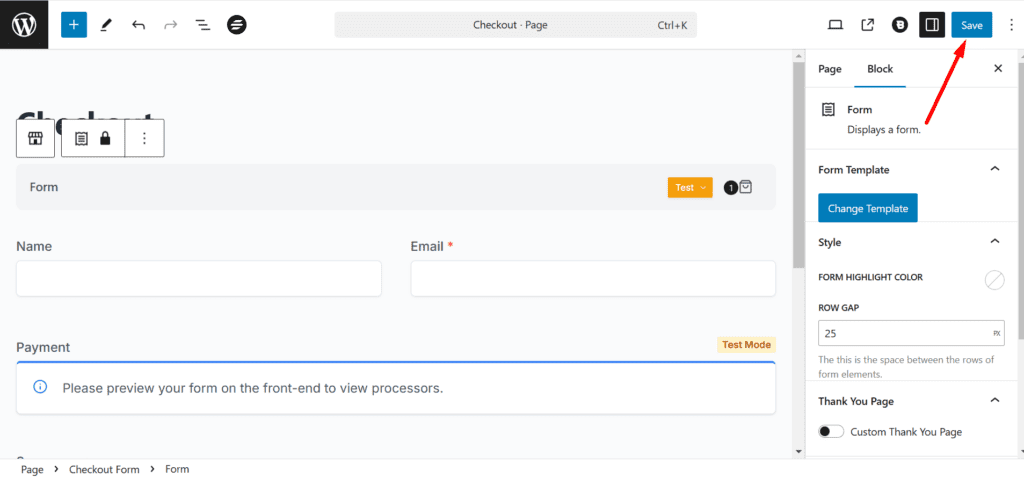
Task: Open the form highlight color swatch
Action: click(994, 280)
